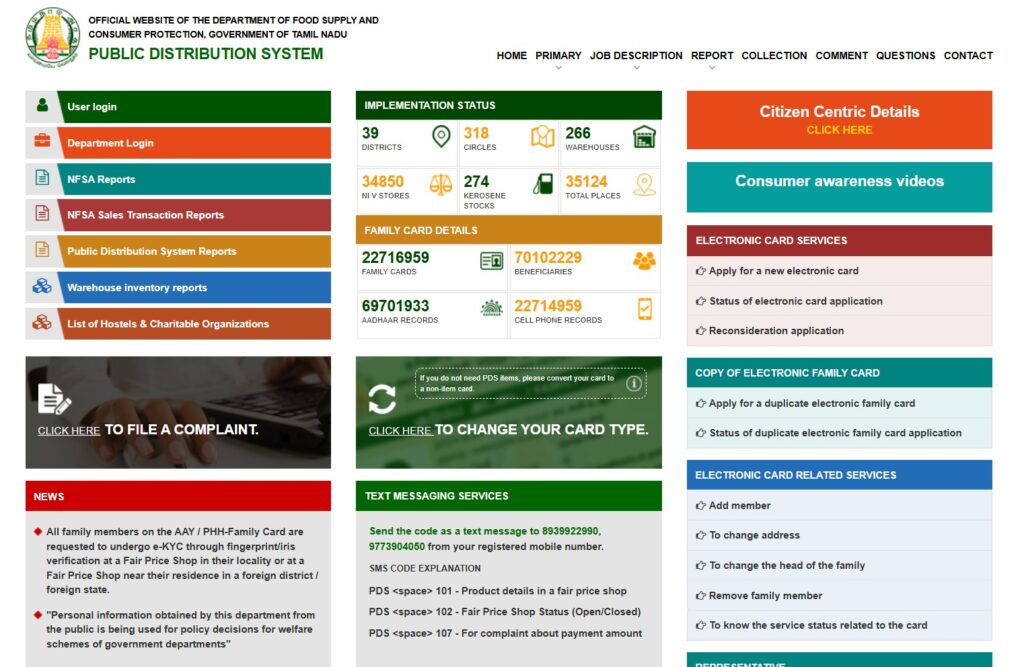This screenshot has height=667, width=1024.
Task: Select the warehouse building icon near 266 Warehouses
Action: click(644, 137)
